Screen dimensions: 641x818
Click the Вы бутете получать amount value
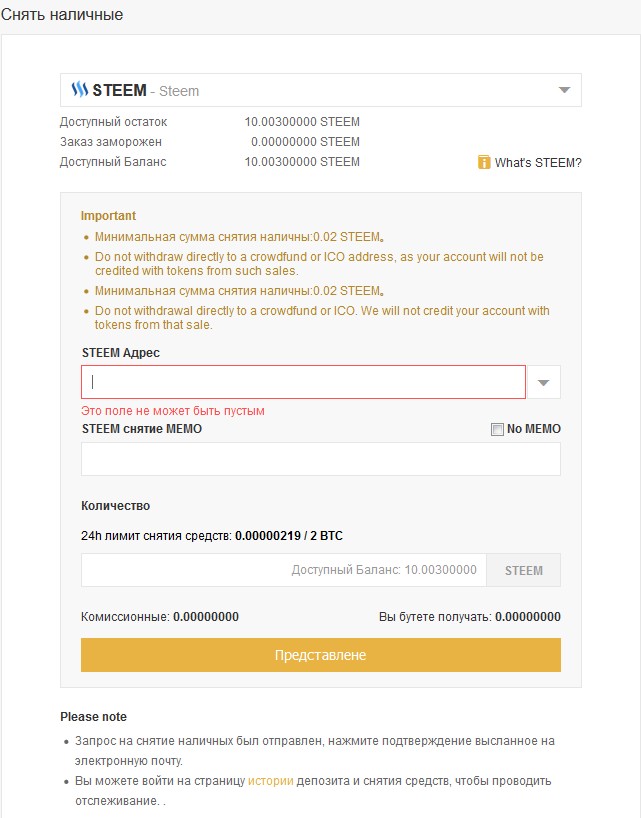click(x=528, y=617)
